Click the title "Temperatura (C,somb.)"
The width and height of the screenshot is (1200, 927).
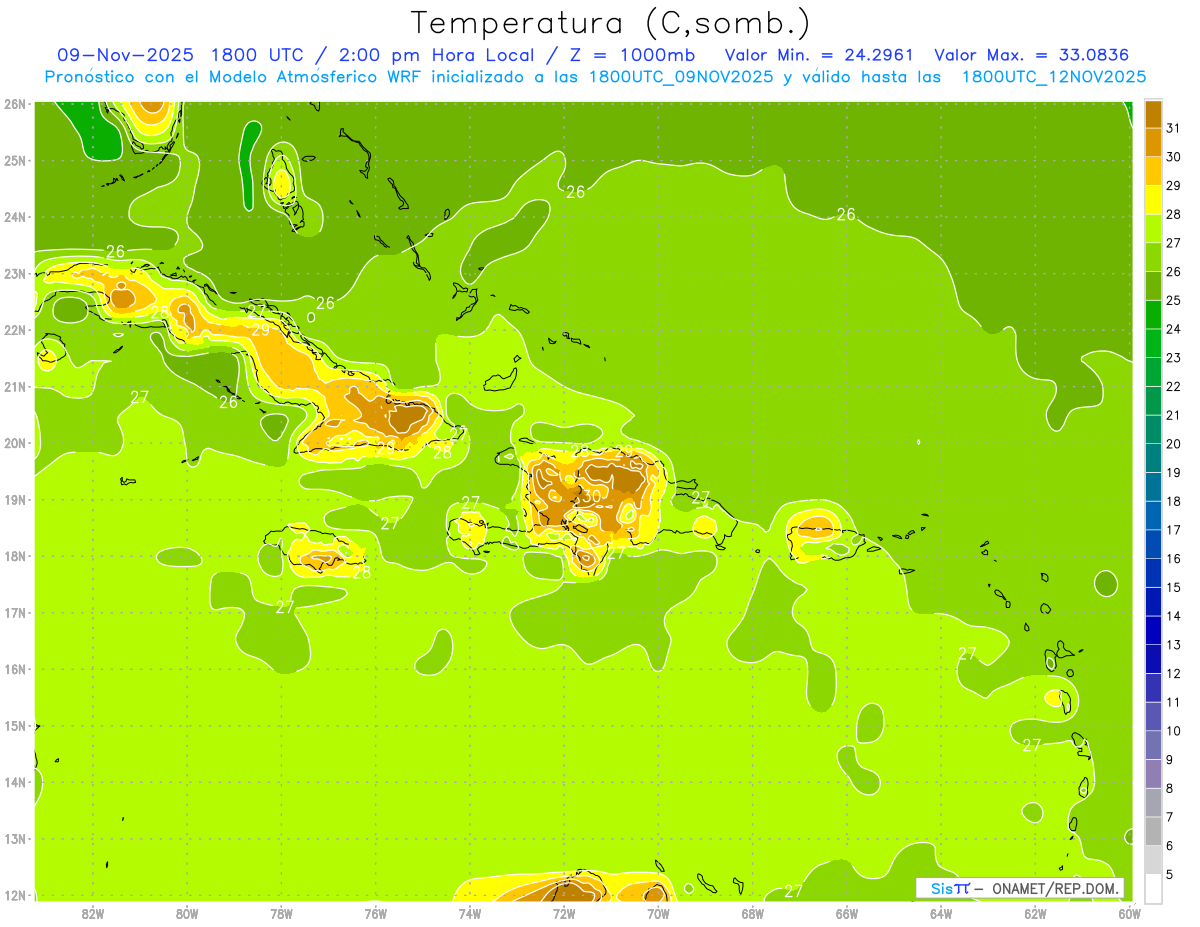click(x=611, y=23)
